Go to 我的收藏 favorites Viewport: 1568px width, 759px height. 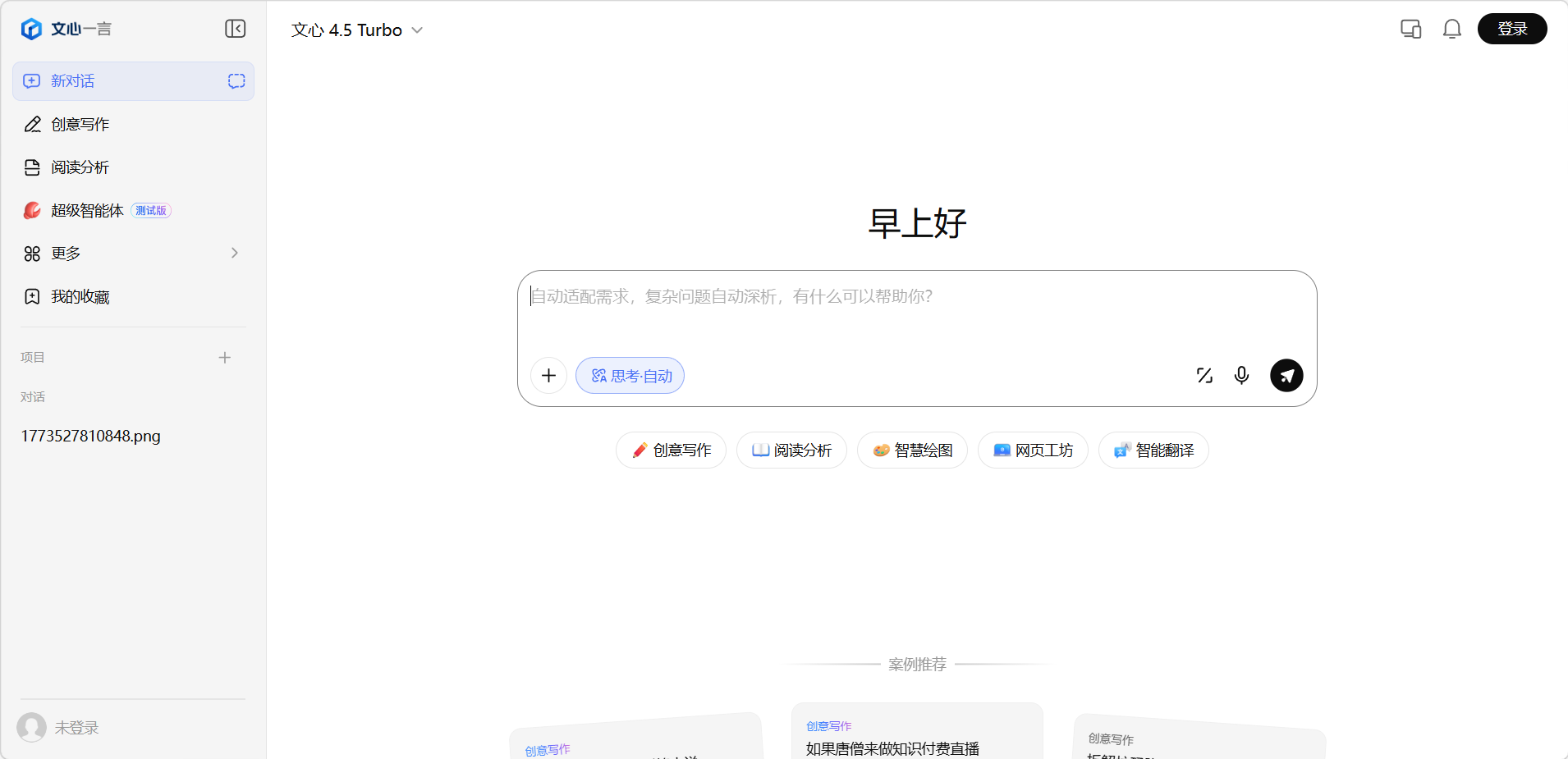coord(80,297)
